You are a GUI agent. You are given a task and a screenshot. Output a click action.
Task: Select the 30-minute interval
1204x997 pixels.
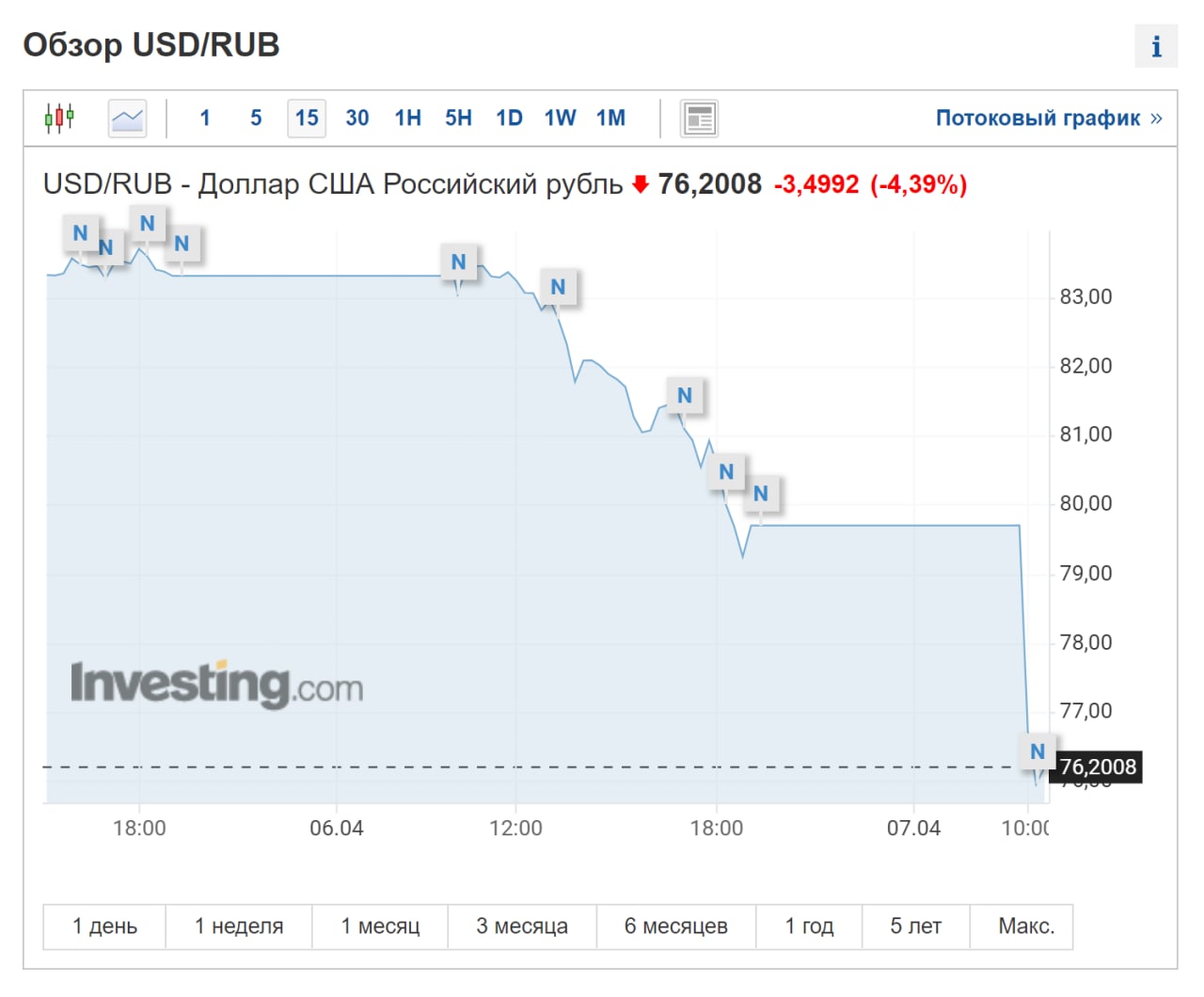pyautogui.click(x=357, y=119)
